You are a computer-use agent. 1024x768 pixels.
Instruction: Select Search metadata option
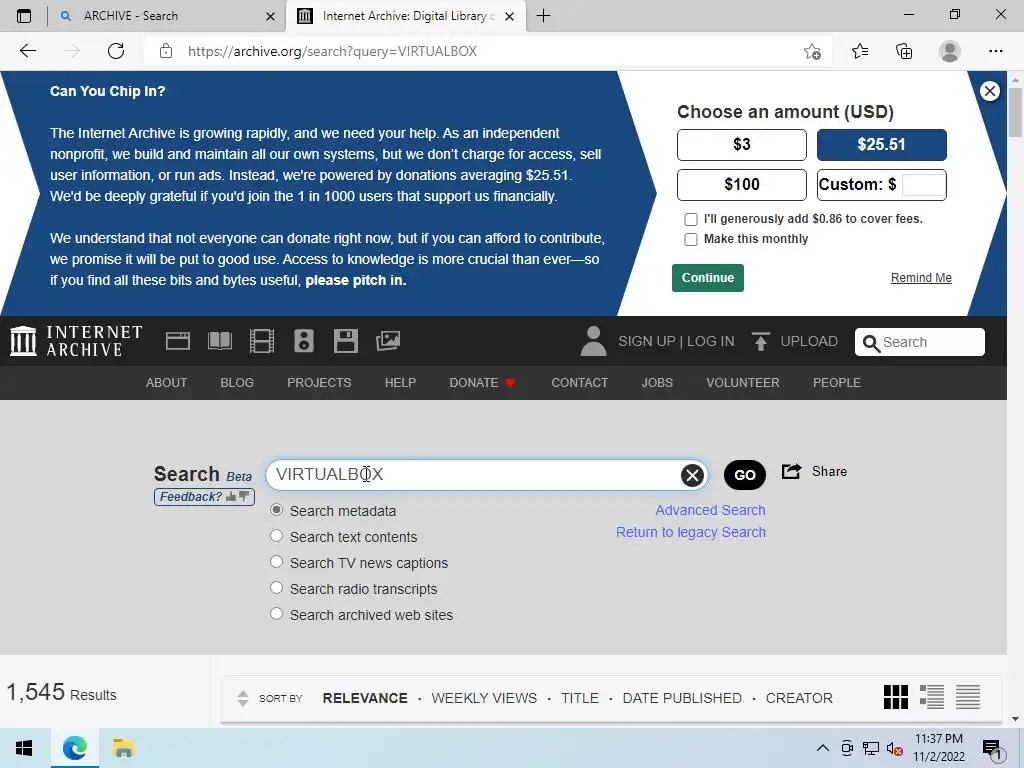tap(276, 510)
